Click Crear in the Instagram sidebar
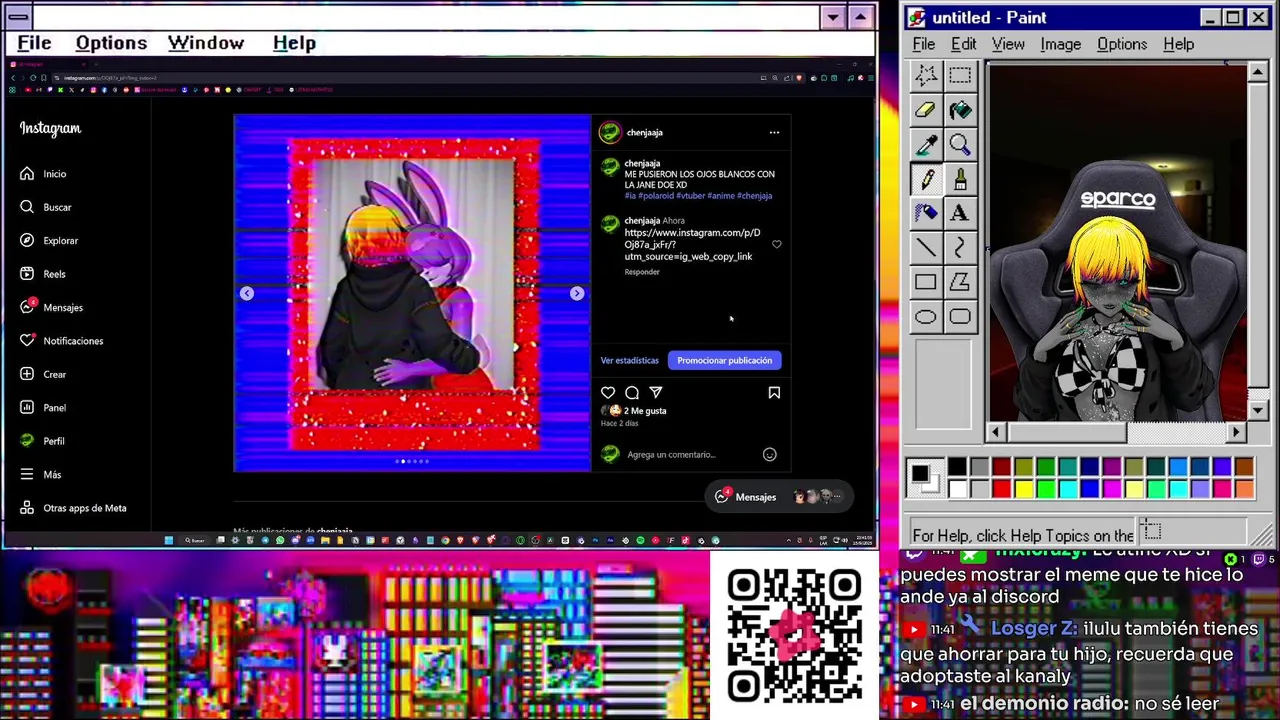The height and width of the screenshot is (720, 1280). [x=43, y=374]
